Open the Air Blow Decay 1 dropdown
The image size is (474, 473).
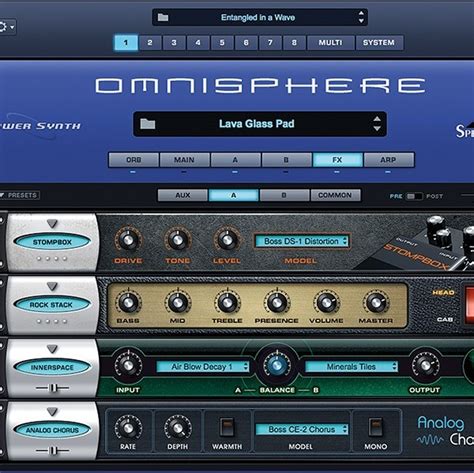[x=203, y=367]
